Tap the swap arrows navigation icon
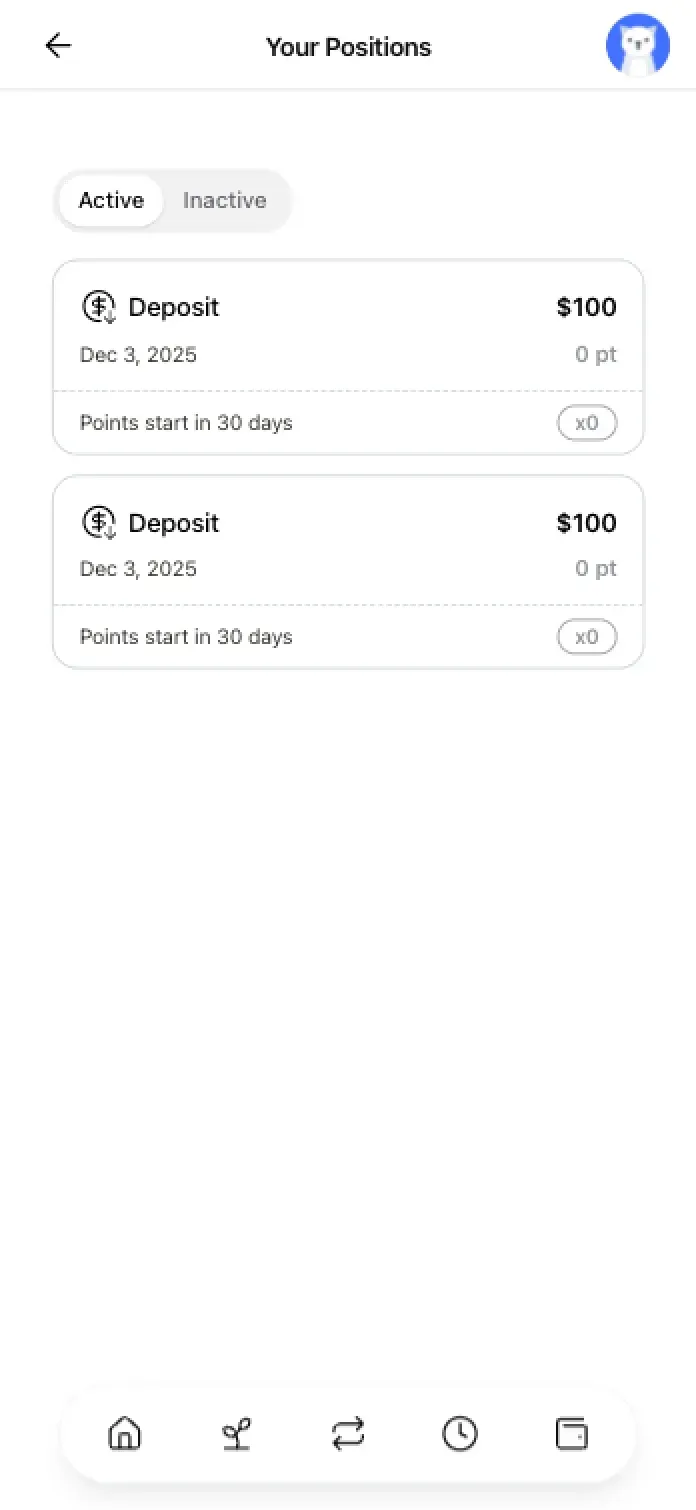This screenshot has height=1510, width=696. tap(348, 1434)
